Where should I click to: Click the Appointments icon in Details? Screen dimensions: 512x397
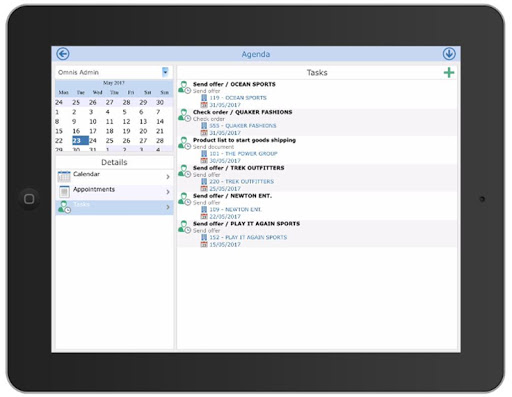64,191
